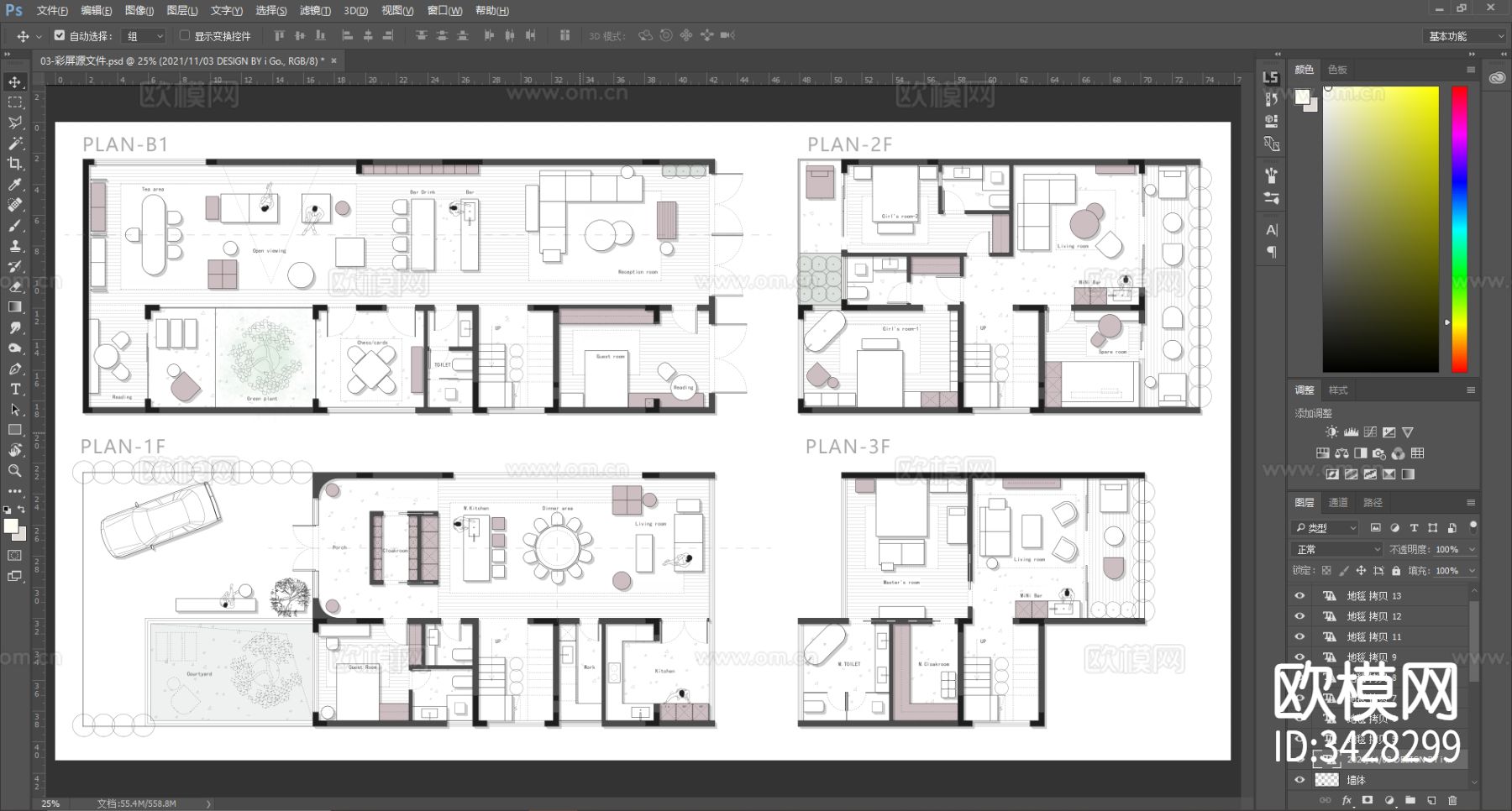Screen dimensions: 1512x811
Task: Hide the 地毯 拷贝 12 layer
Action: pyautogui.click(x=1299, y=616)
